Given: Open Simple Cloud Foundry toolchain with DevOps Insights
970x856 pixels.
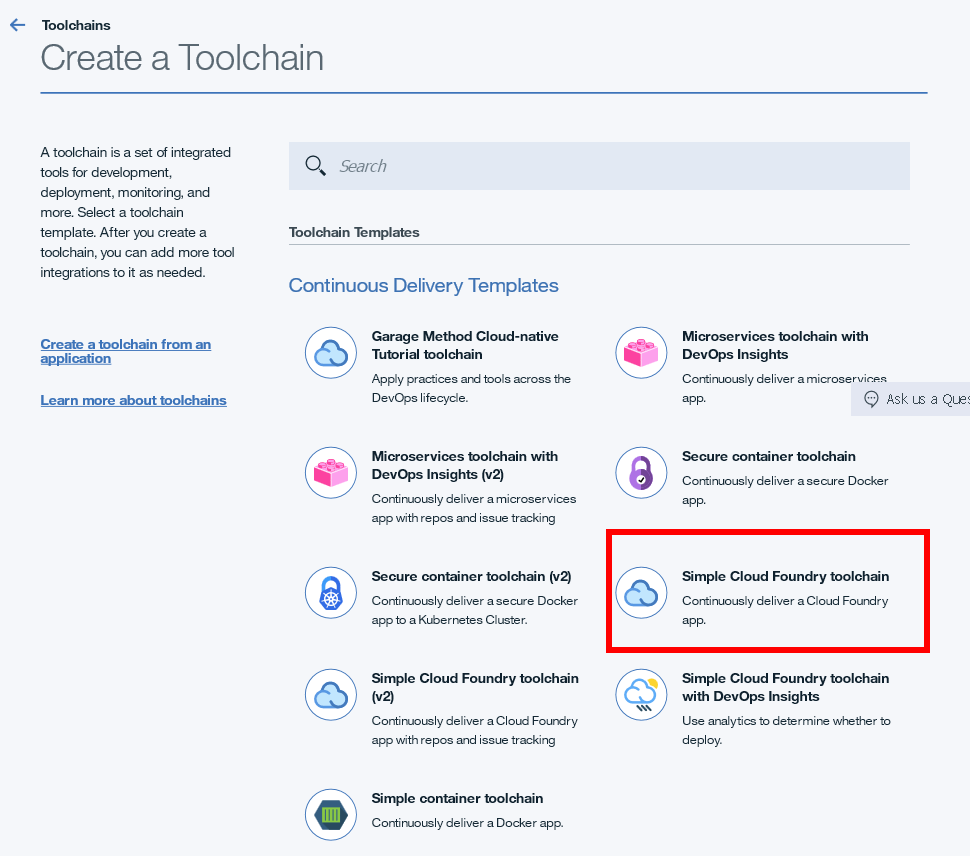Looking at the screenshot, I should [785, 687].
